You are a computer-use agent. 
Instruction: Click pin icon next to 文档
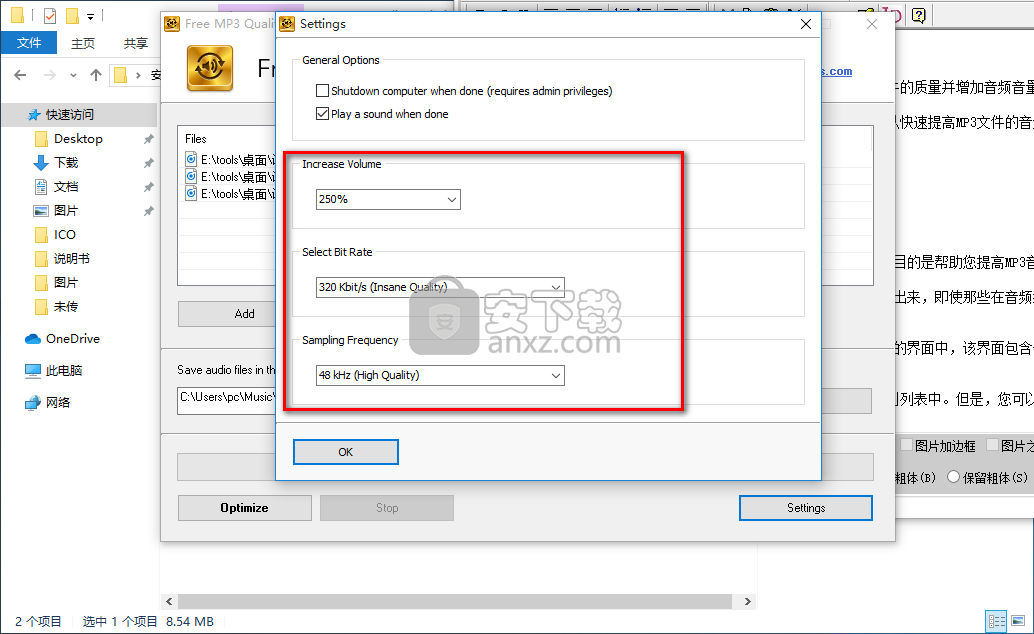pos(148,187)
